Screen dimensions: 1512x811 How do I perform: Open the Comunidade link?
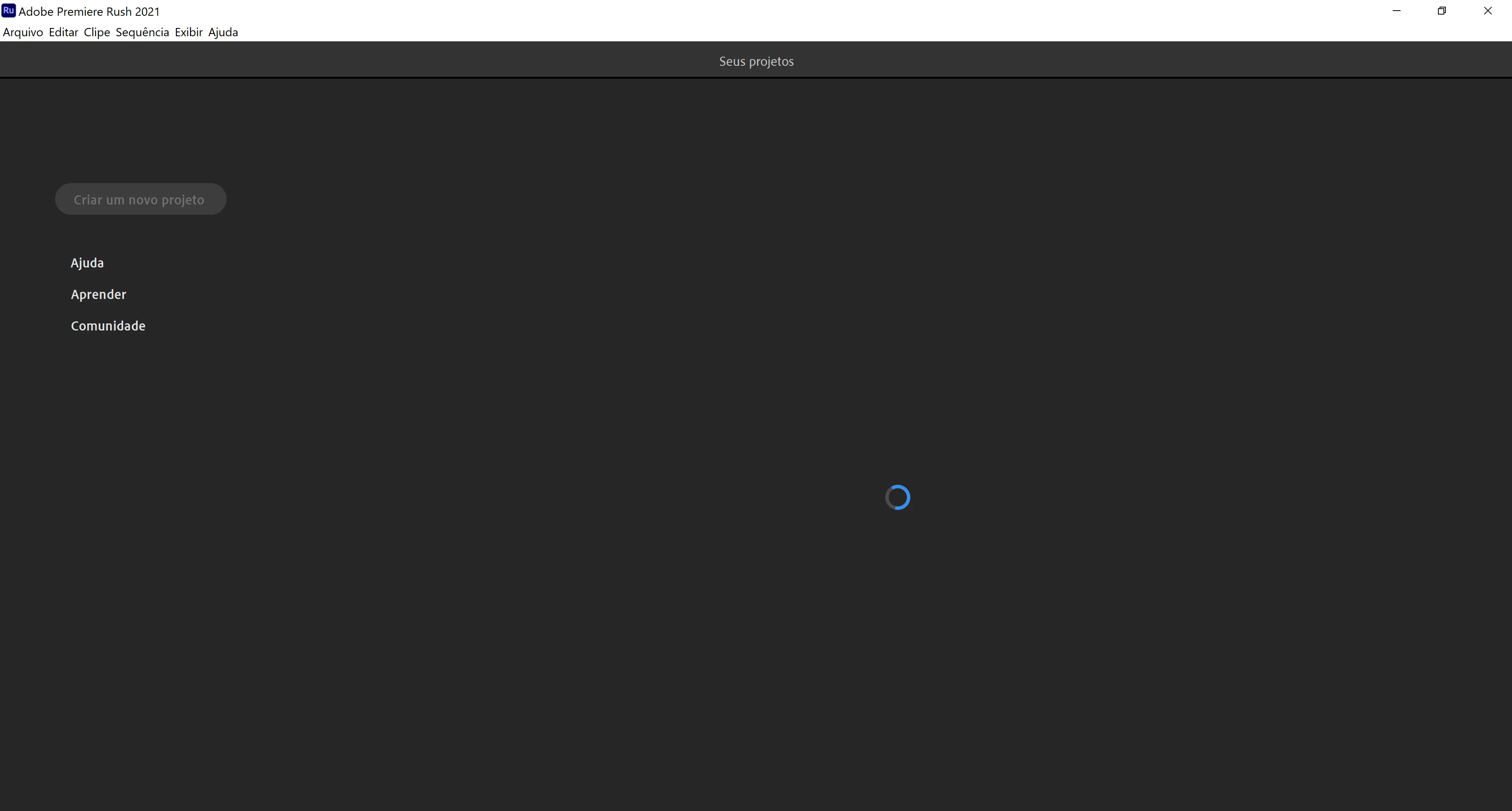pyautogui.click(x=108, y=326)
